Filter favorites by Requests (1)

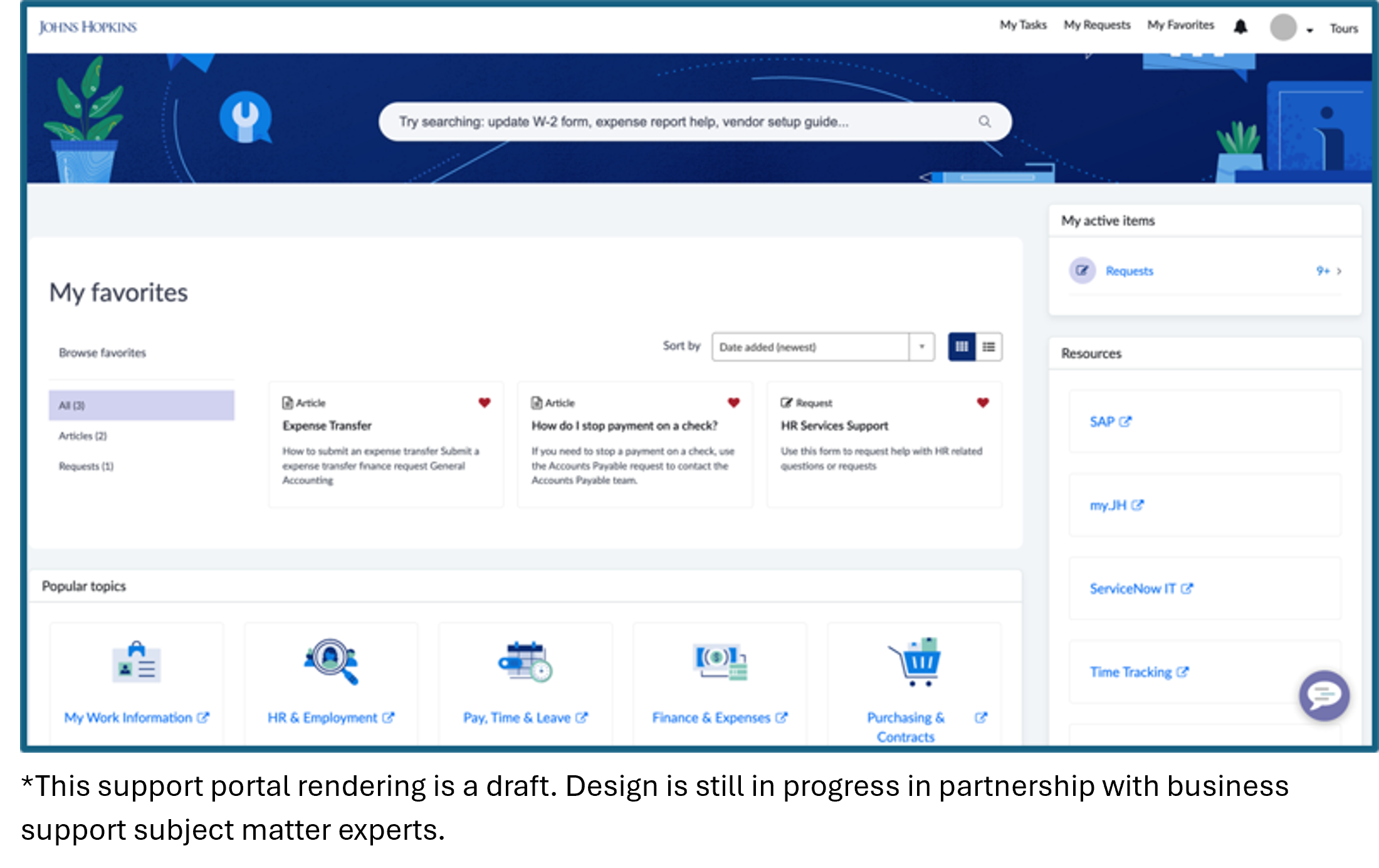[86, 466]
